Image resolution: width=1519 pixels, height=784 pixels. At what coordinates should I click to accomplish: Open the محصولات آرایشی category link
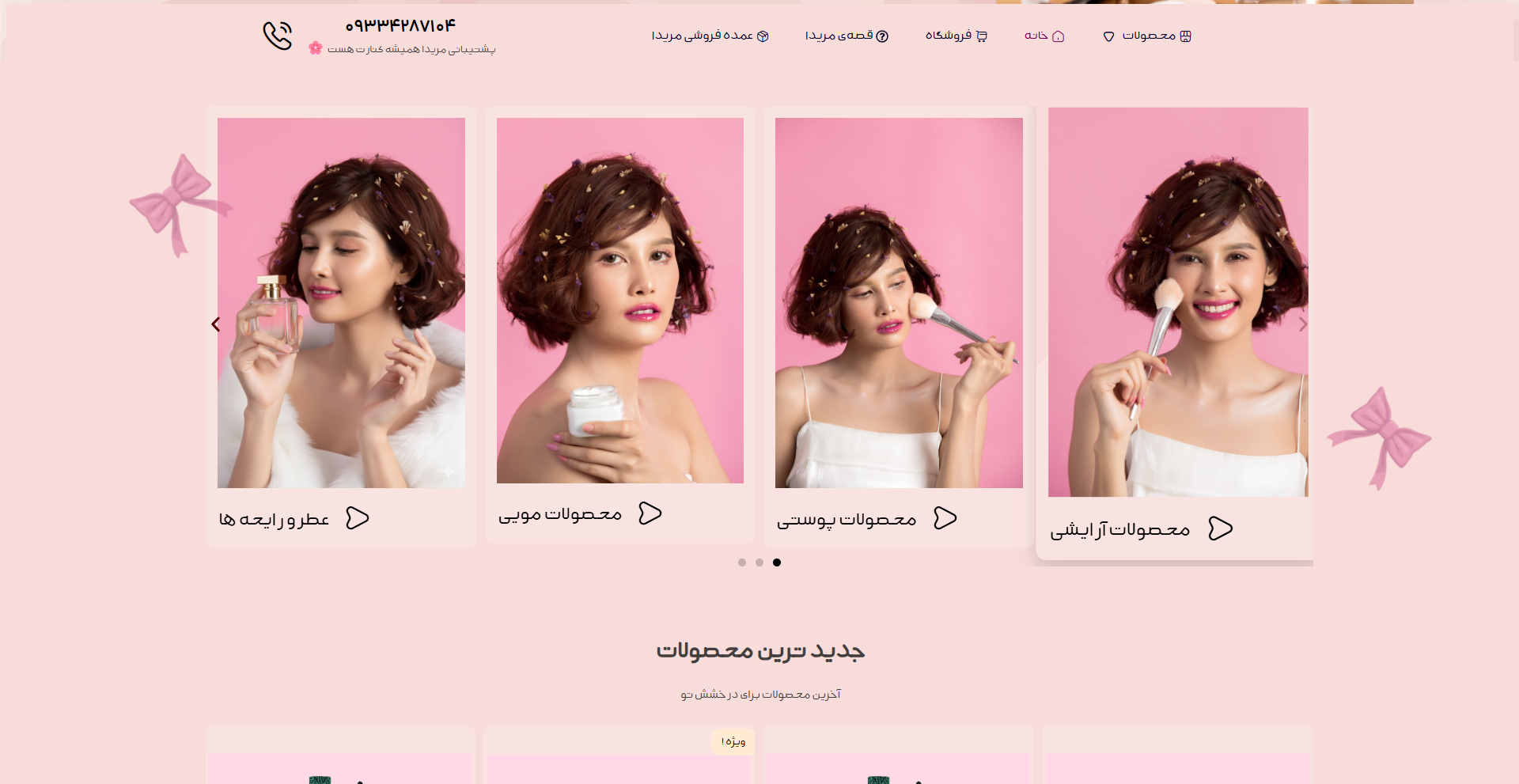(x=1120, y=529)
